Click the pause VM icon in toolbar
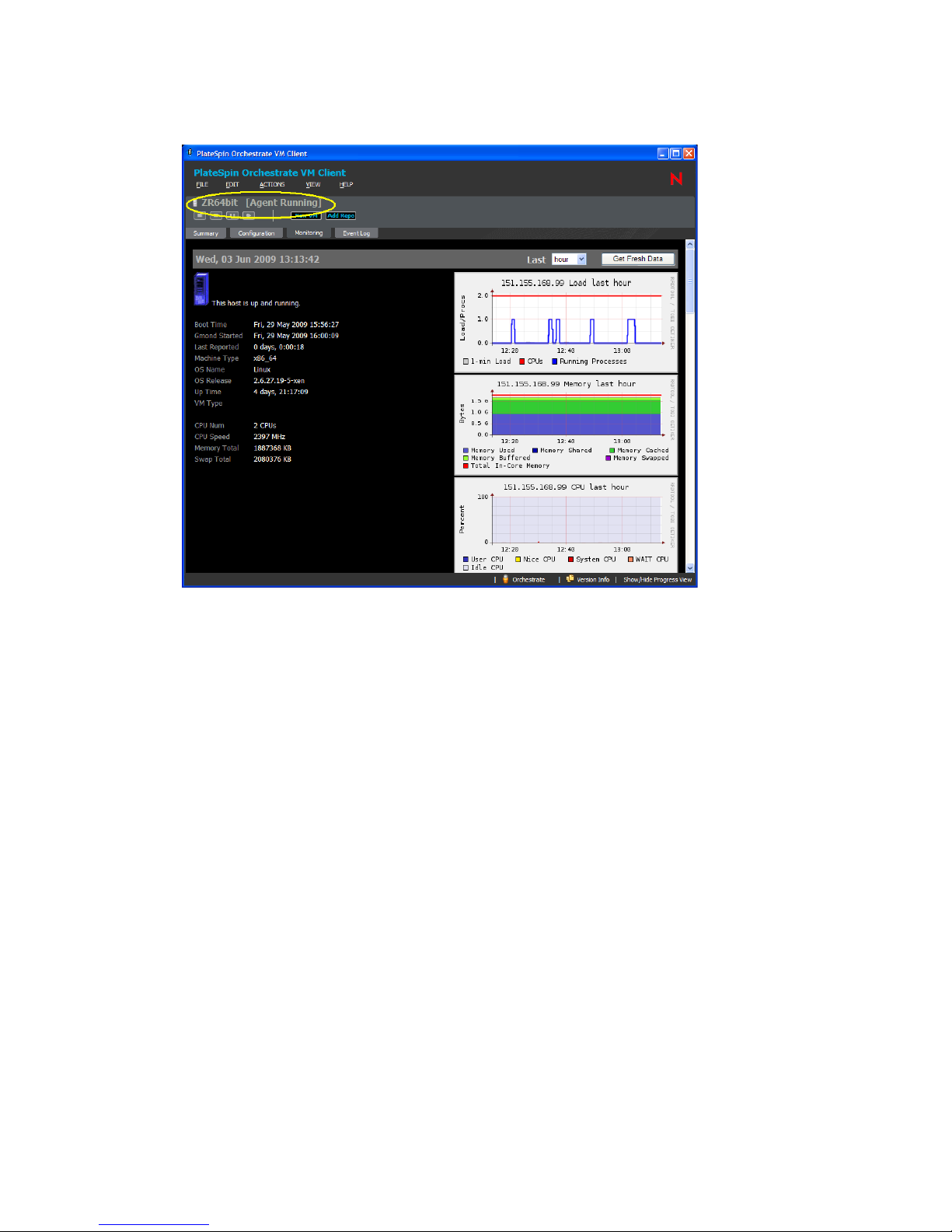 232,216
